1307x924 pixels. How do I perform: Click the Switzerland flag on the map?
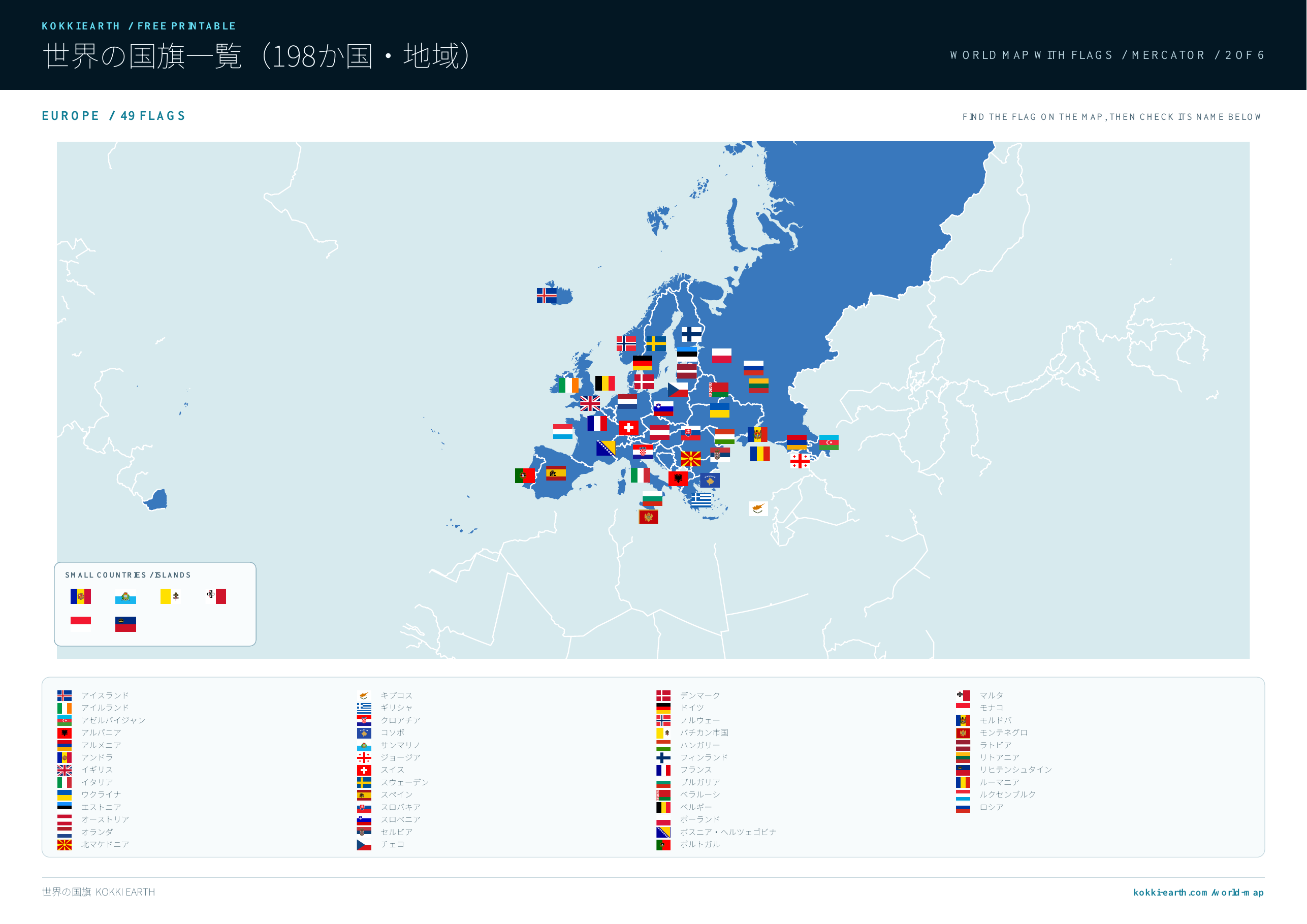click(x=628, y=428)
